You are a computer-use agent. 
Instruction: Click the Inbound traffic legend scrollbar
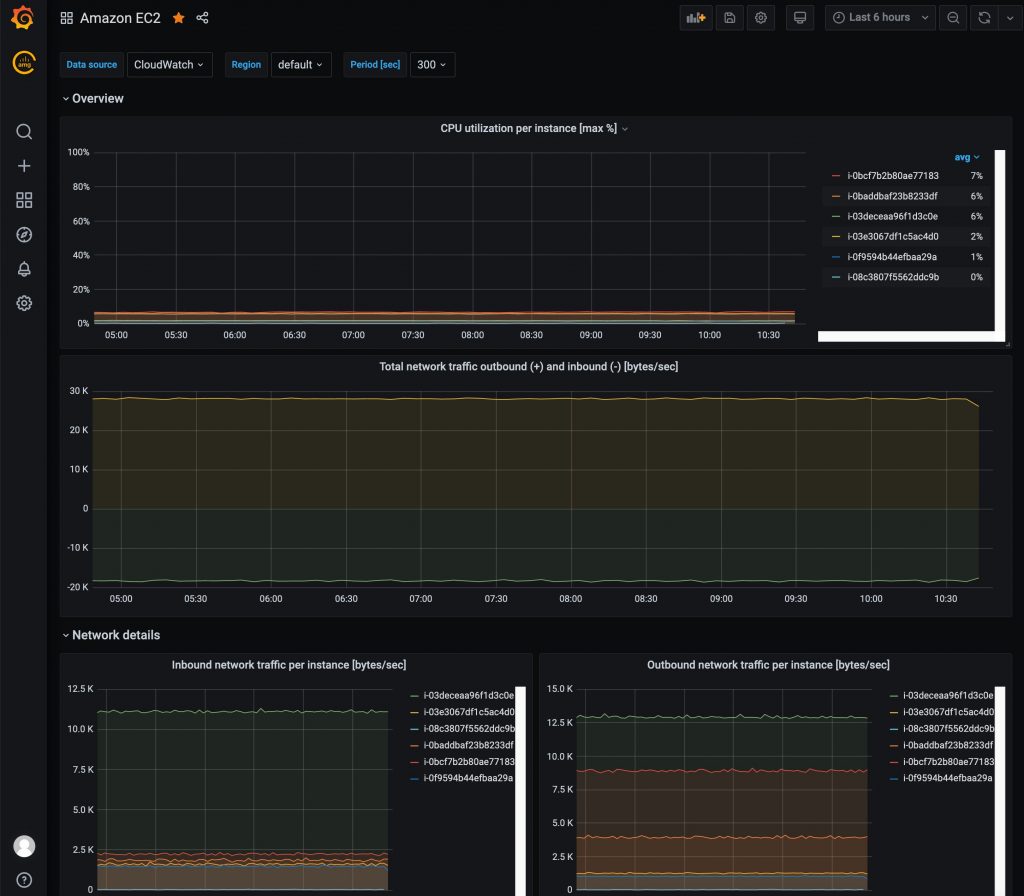coord(520,791)
